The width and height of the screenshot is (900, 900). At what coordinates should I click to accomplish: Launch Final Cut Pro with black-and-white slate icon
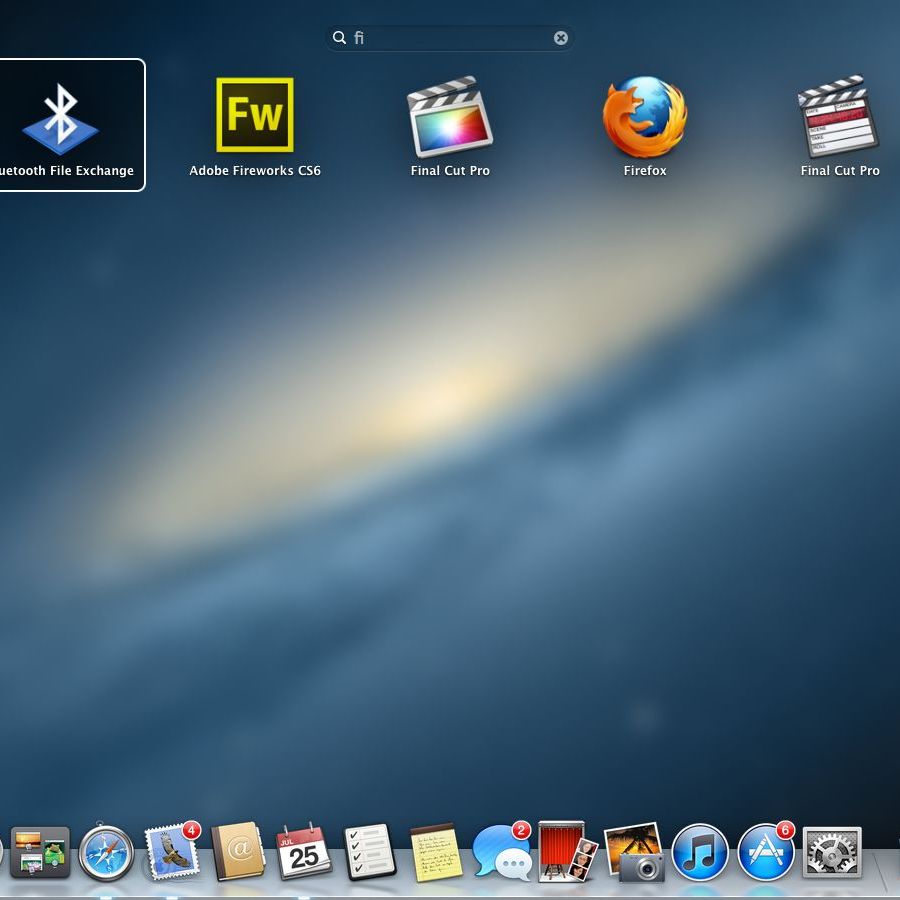click(839, 117)
